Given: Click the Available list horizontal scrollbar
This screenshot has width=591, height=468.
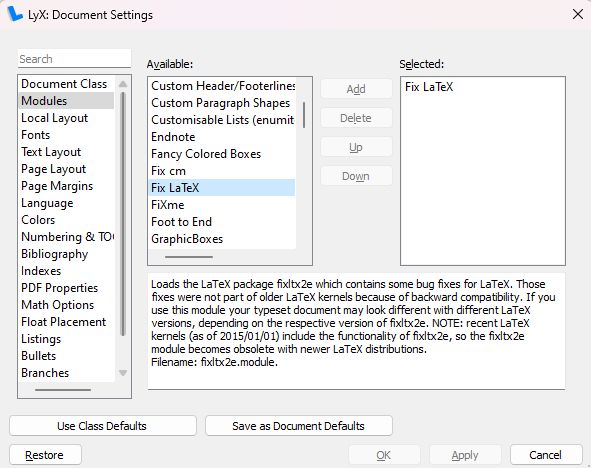Looking at the screenshot, I should (x=189, y=257).
